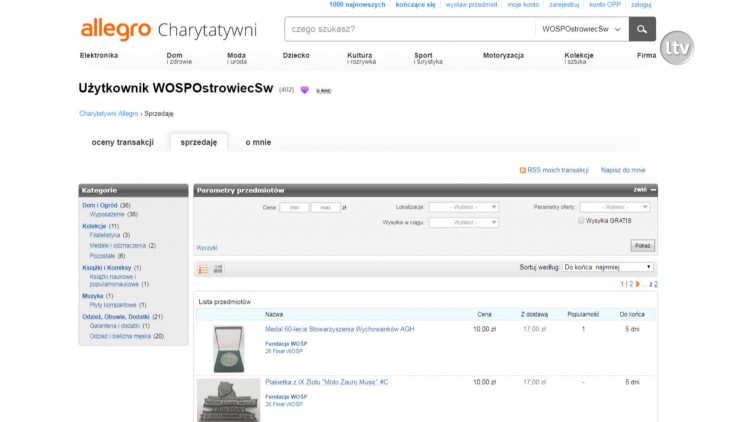Select 'Książki i Komiksy' category
The image size is (750, 422).
(107, 268)
